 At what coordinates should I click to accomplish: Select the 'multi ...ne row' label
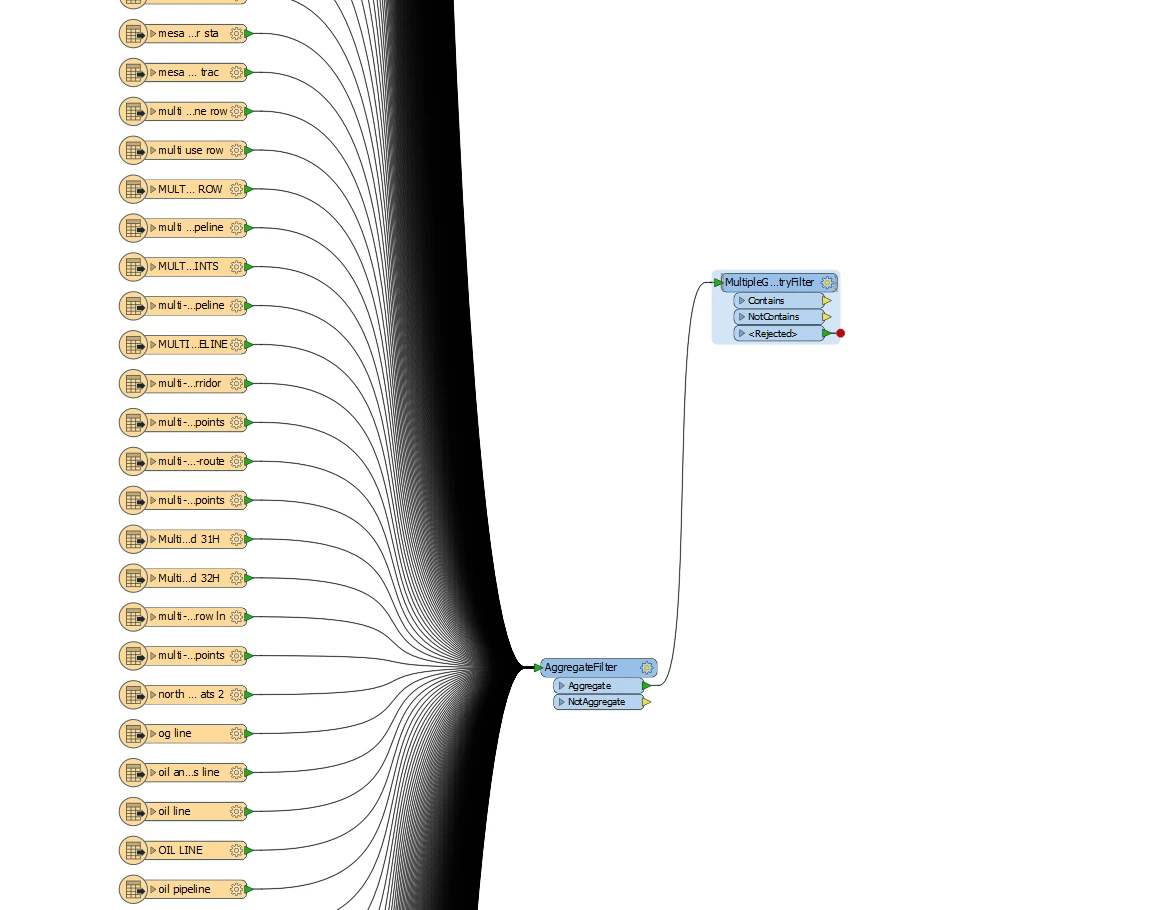click(x=193, y=111)
